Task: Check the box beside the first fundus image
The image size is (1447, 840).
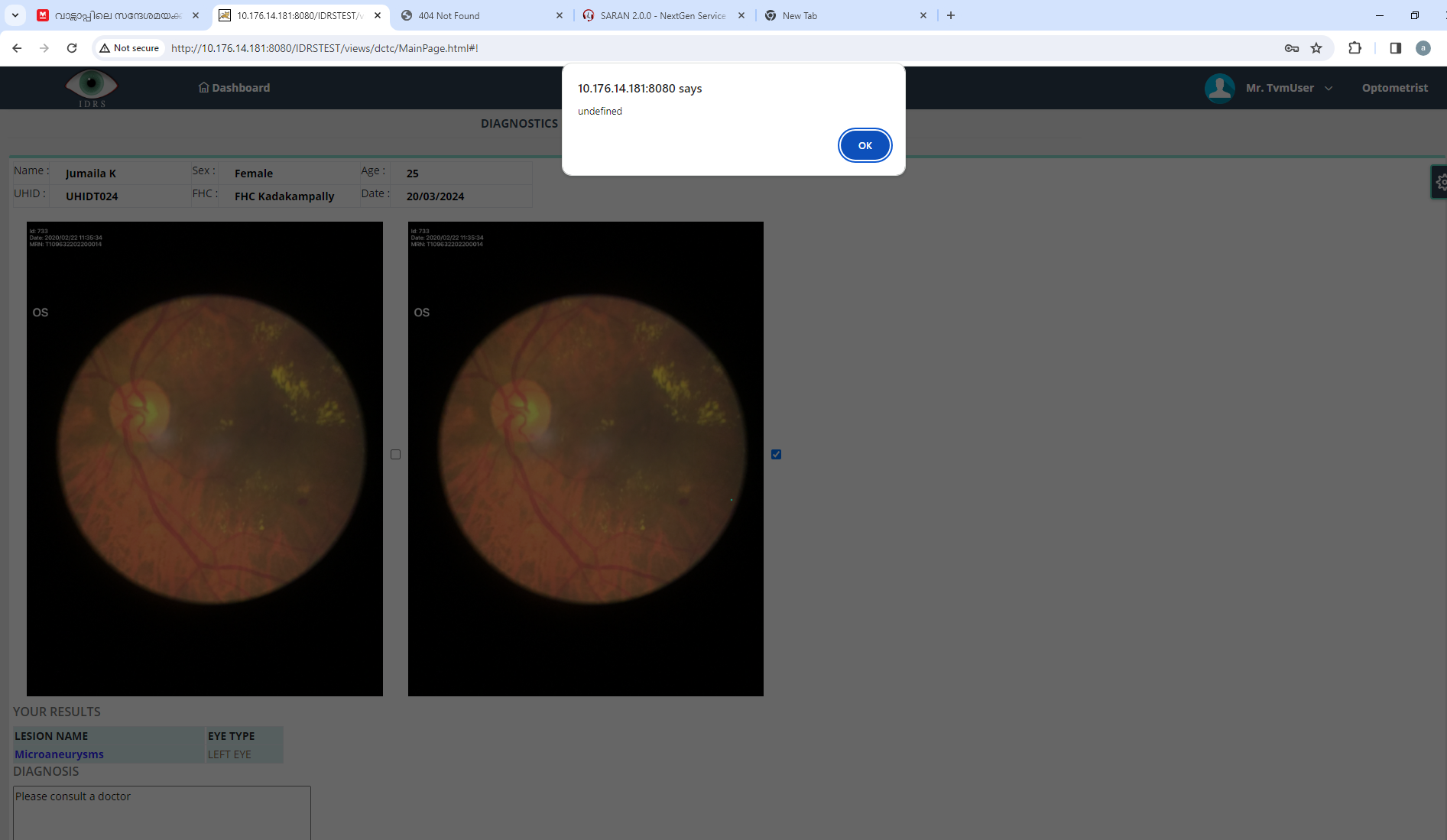Action: [395, 454]
